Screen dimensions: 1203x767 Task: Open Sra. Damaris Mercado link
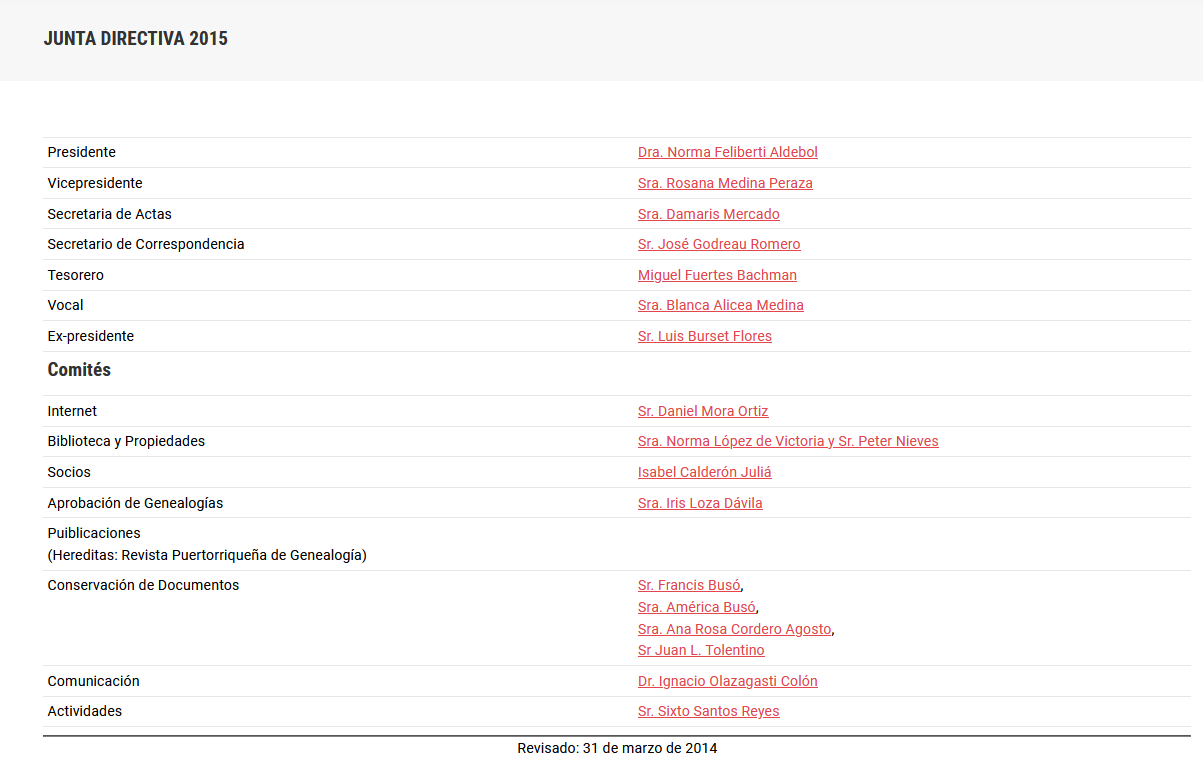[708, 214]
